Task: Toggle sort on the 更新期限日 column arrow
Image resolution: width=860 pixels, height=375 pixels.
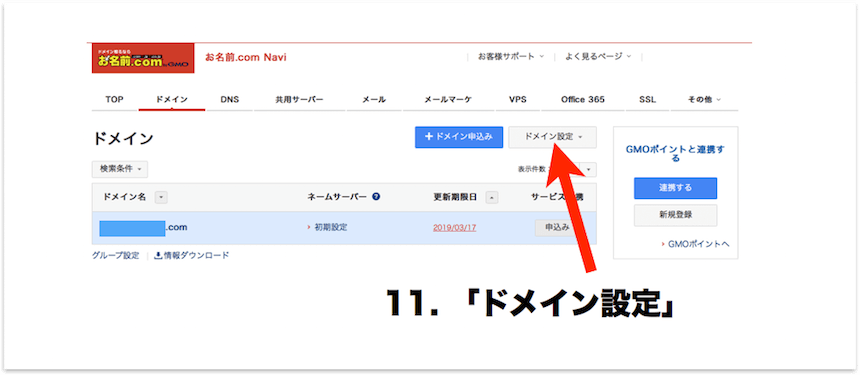Action: click(x=492, y=197)
